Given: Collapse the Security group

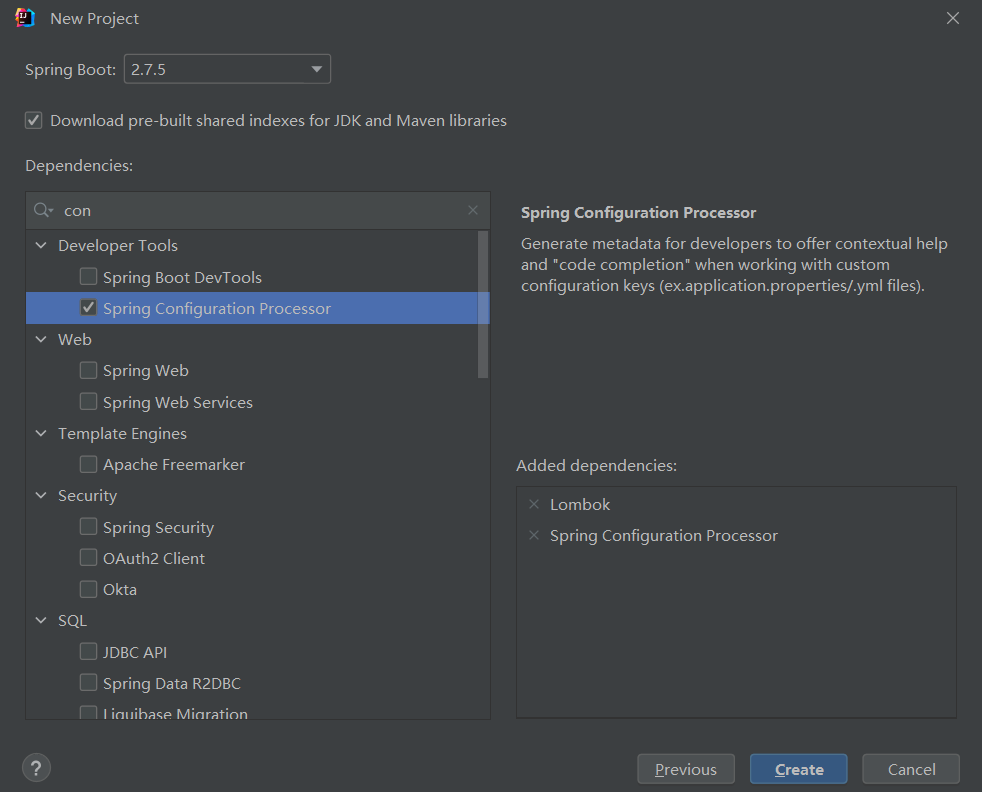Looking at the screenshot, I should (41, 495).
